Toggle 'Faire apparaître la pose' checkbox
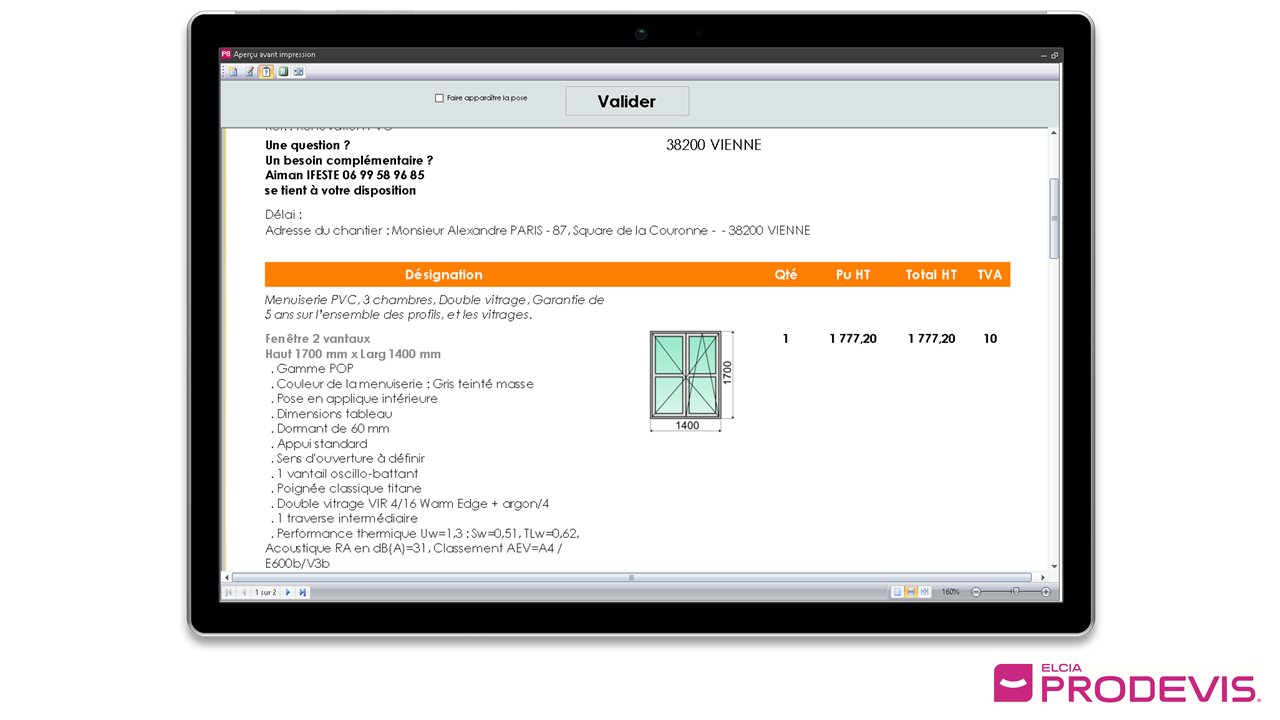This screenshot has width=1280, height=720. click(x=439, y=98)
